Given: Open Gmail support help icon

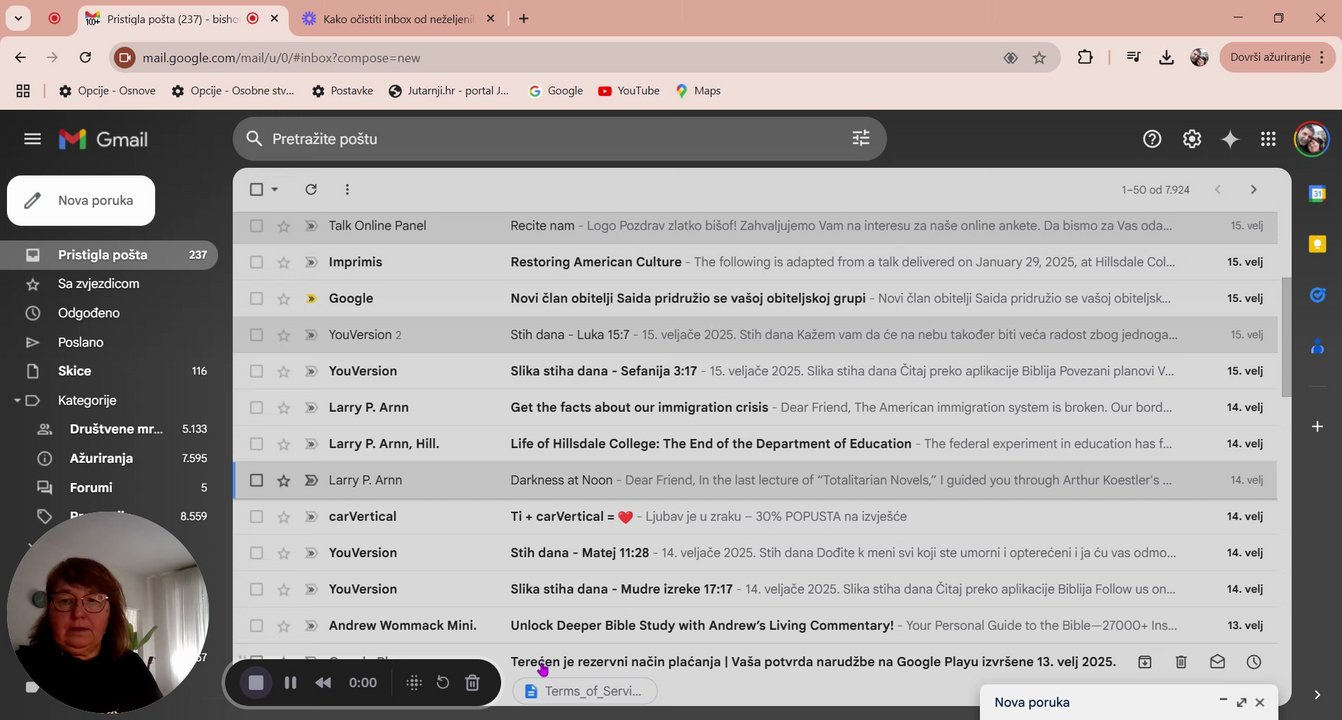Looking at the screenshot, I should coord(1152,139).
